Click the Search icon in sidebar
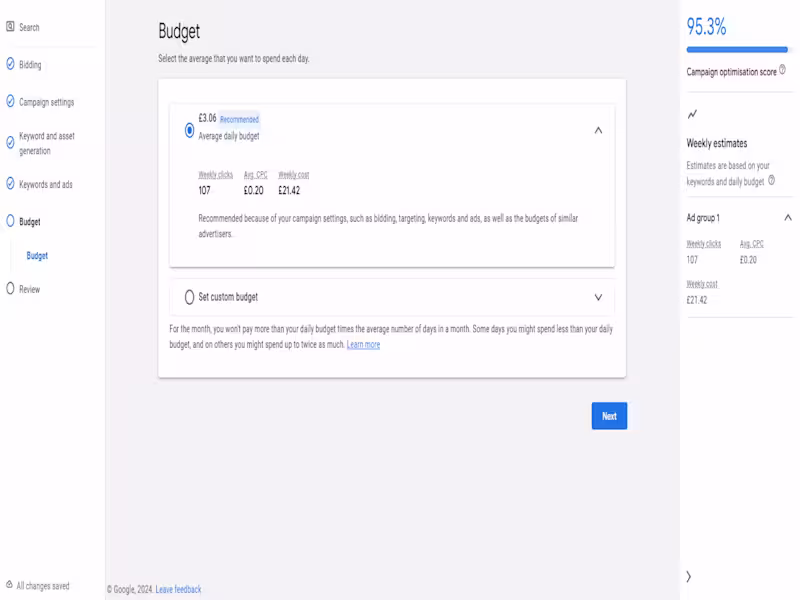This screenshot has height=600, width=800. coord(10,27)
